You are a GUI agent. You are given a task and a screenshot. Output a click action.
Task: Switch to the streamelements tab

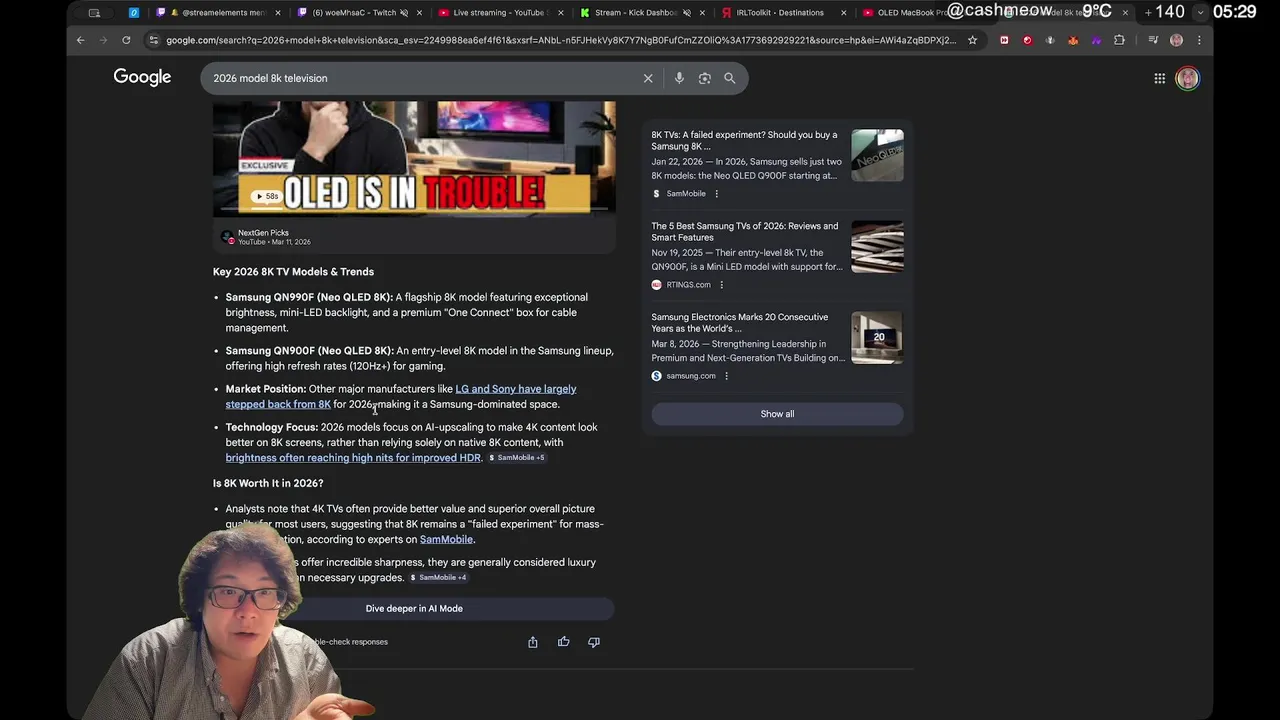tap(218, 13)
